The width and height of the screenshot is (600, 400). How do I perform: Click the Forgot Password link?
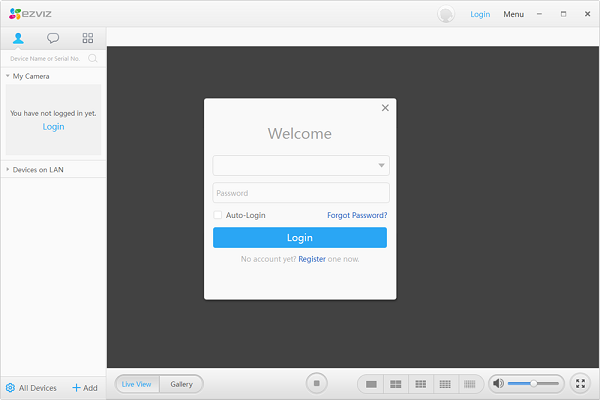(x=357, y=215)
